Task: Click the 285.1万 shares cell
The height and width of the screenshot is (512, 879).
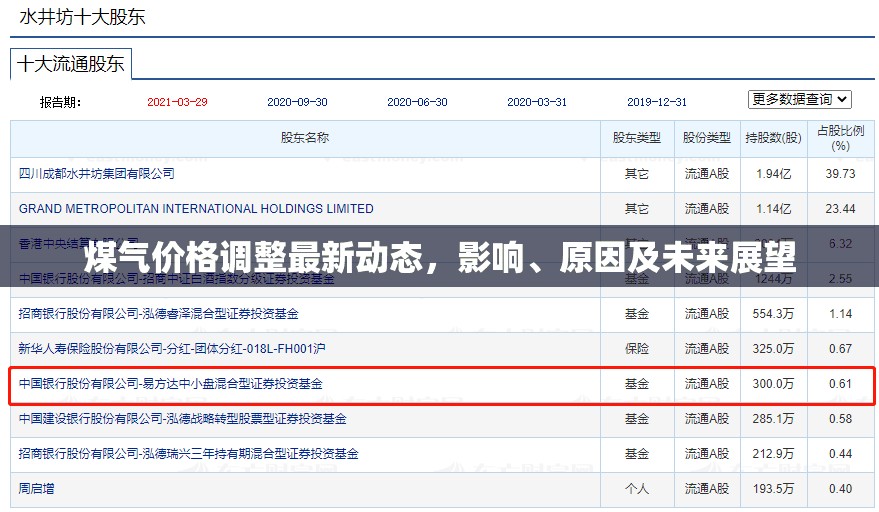Action: pos(774,419)
